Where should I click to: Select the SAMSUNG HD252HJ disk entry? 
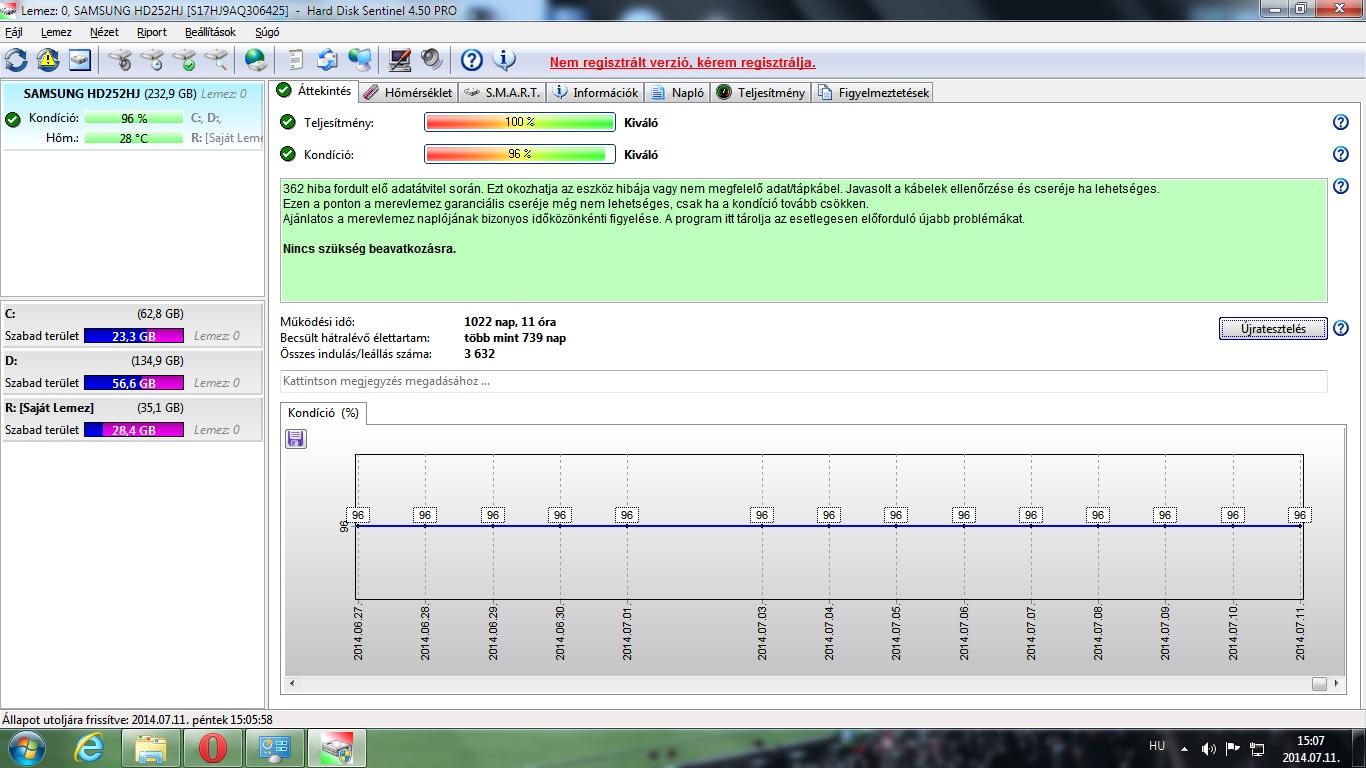point(133,115)
